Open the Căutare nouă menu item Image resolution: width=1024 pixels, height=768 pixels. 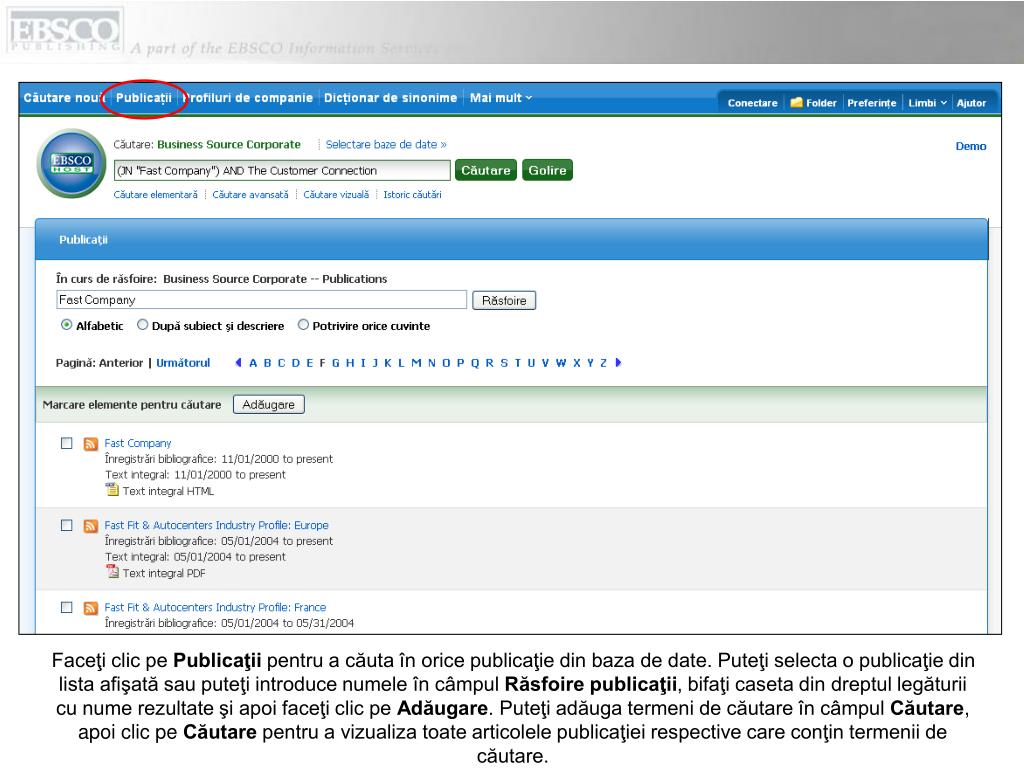coord(65,98)
